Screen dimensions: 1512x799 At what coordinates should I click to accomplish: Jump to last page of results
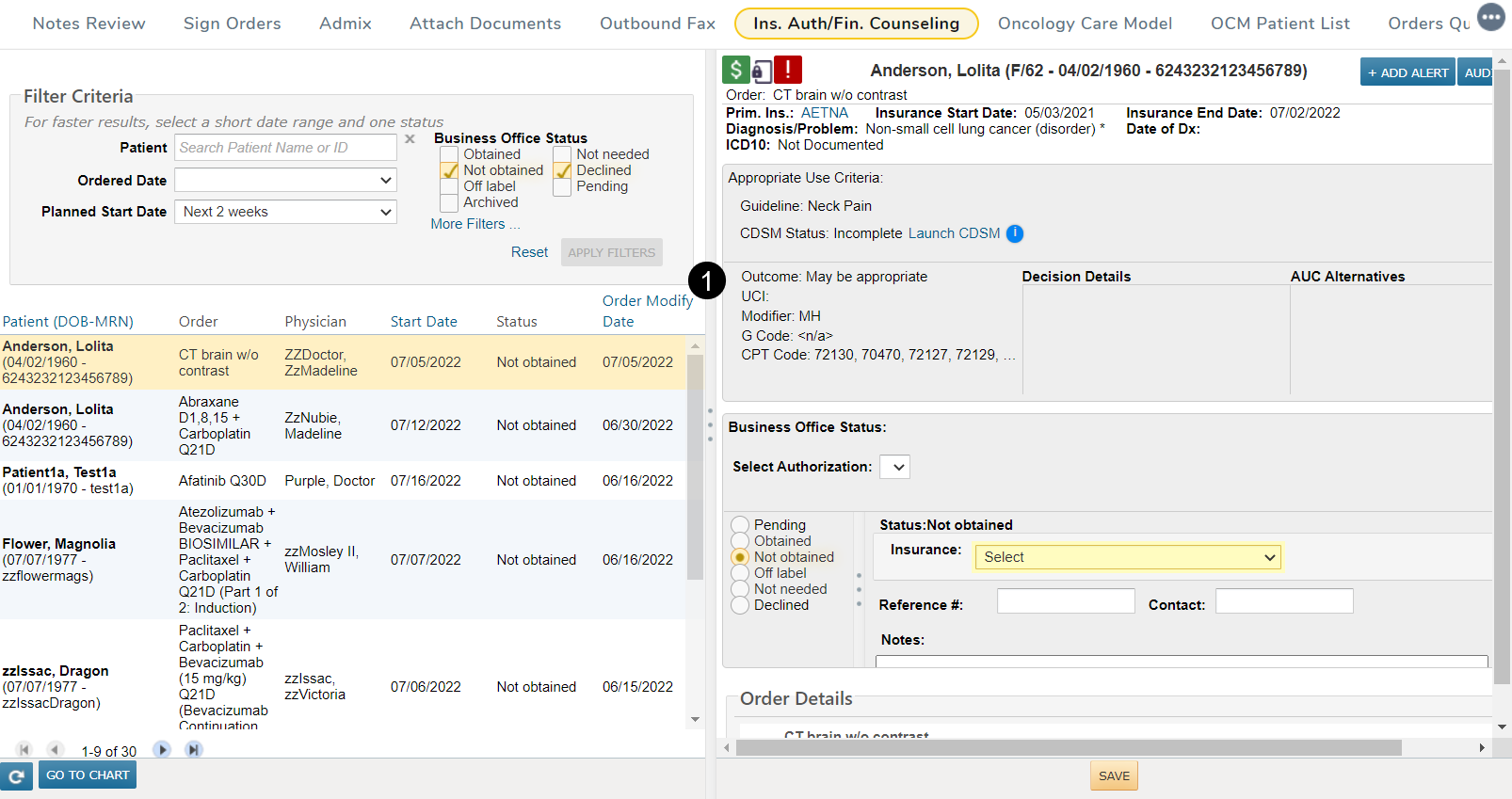pyautogui.click(x=193, y=750)
